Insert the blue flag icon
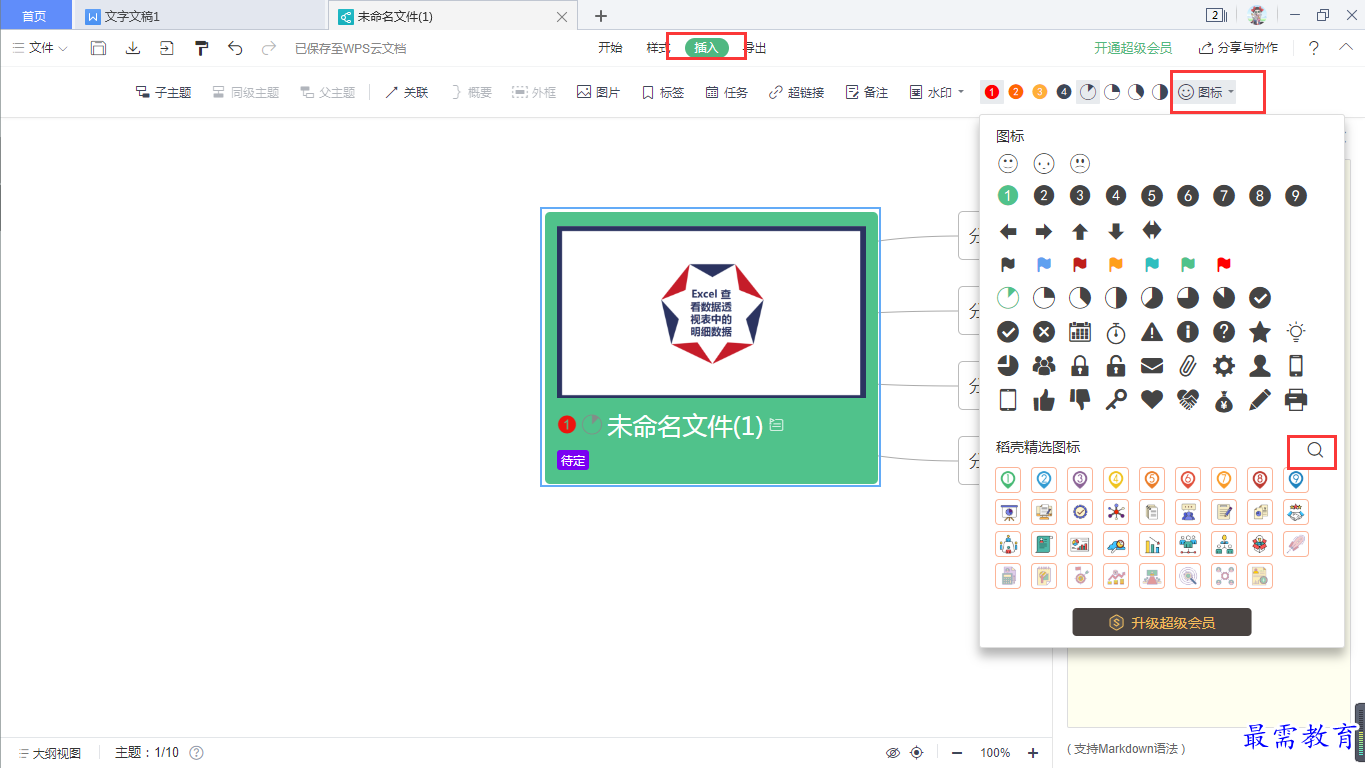This screenshot has height=768, width=1365. click(x=1044, y=265)
